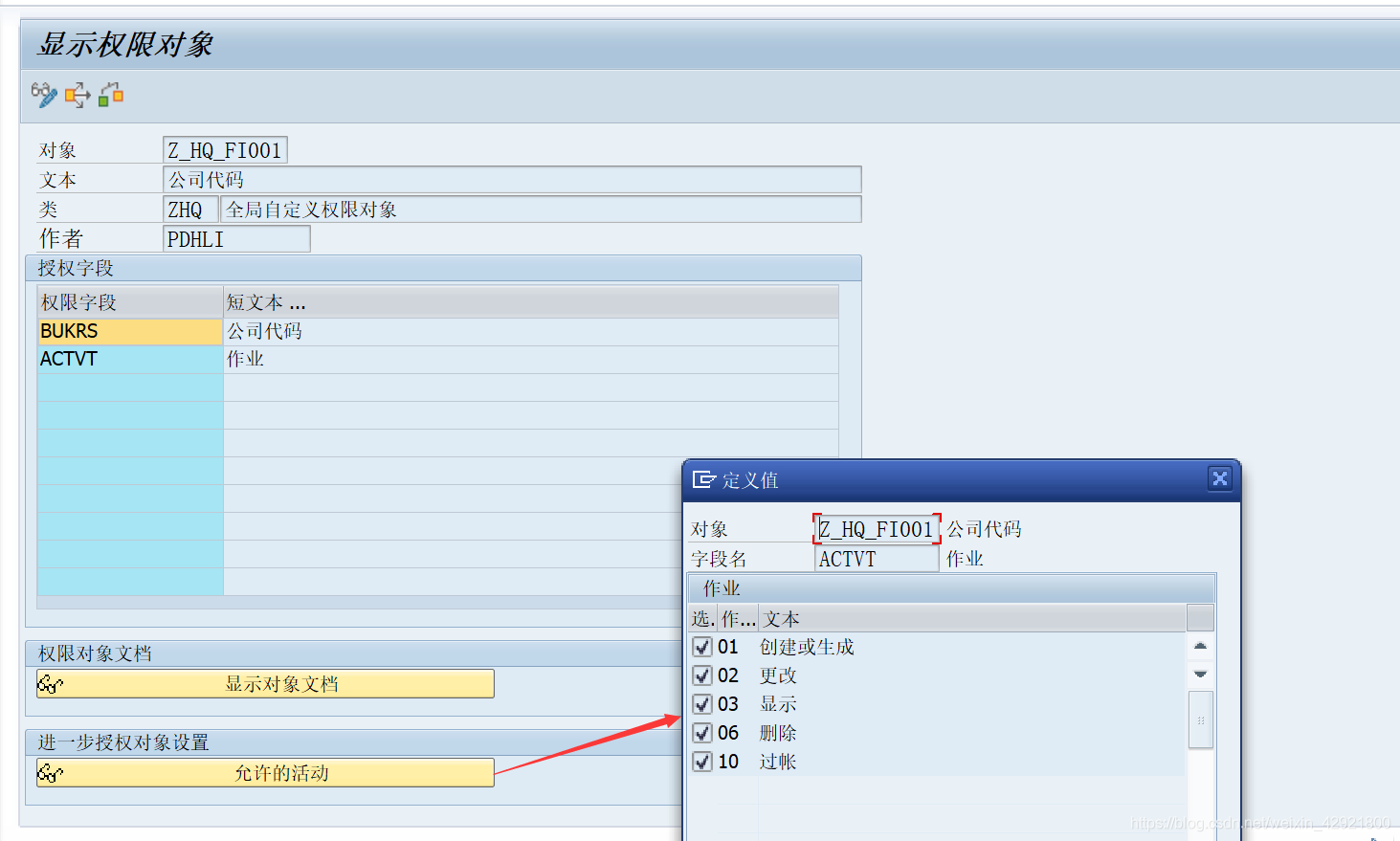Click the 选 column header in dialog
This screenshot has height=841, width=1400.
pos(703,619)
